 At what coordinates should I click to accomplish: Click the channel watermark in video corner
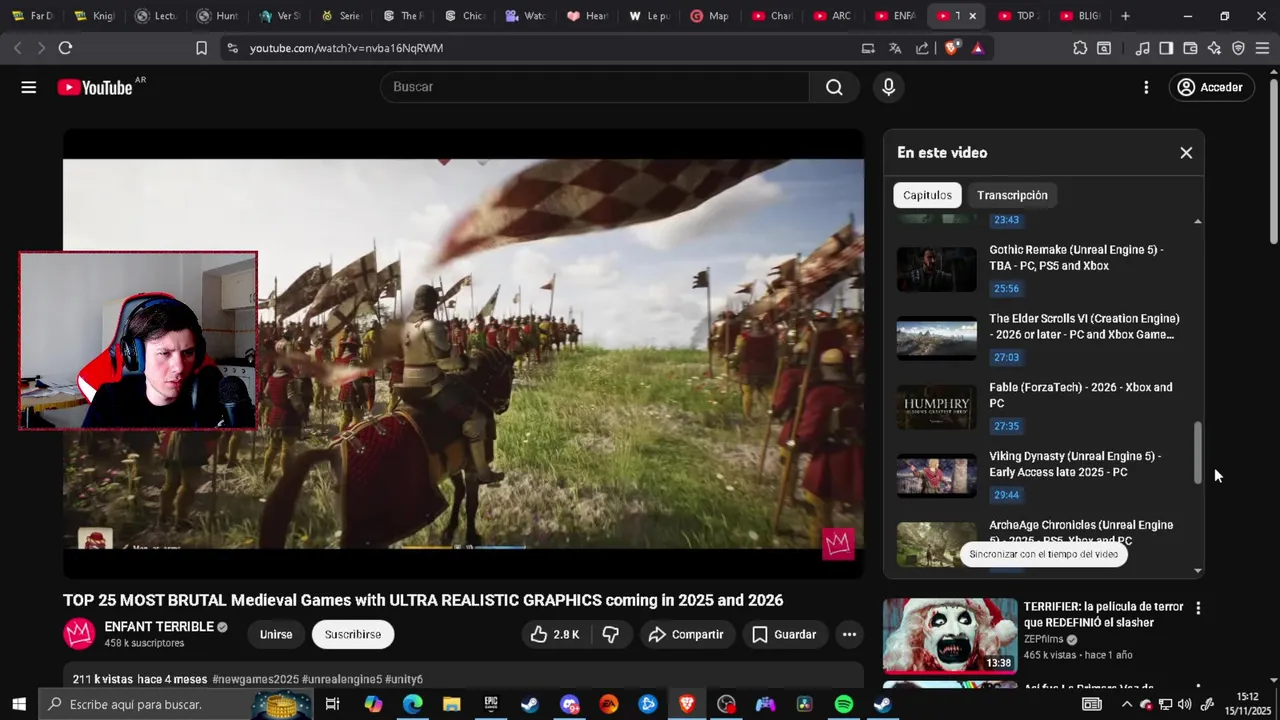coord(838,544)
